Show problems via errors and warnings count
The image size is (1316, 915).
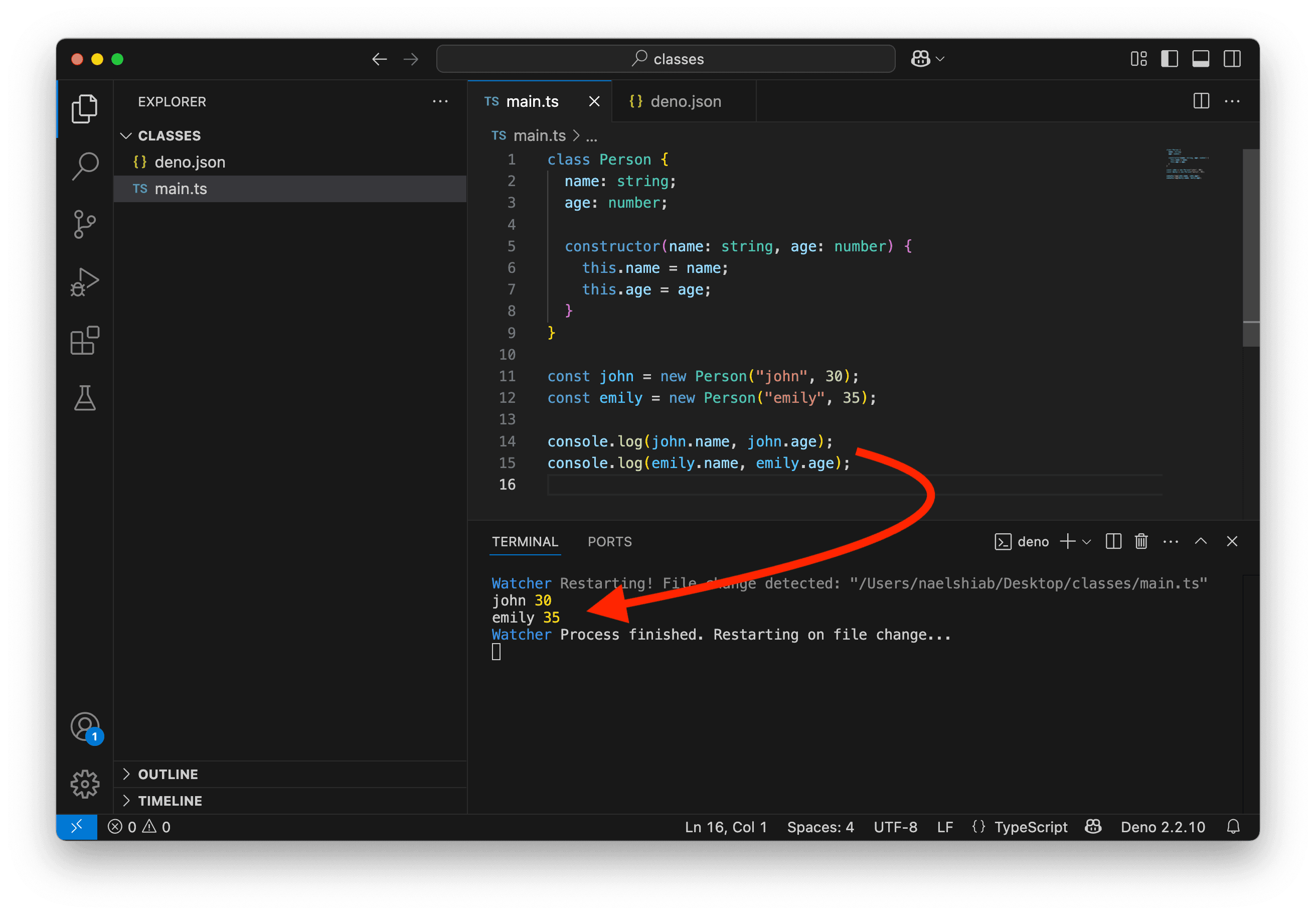click(x=139, y=826)
